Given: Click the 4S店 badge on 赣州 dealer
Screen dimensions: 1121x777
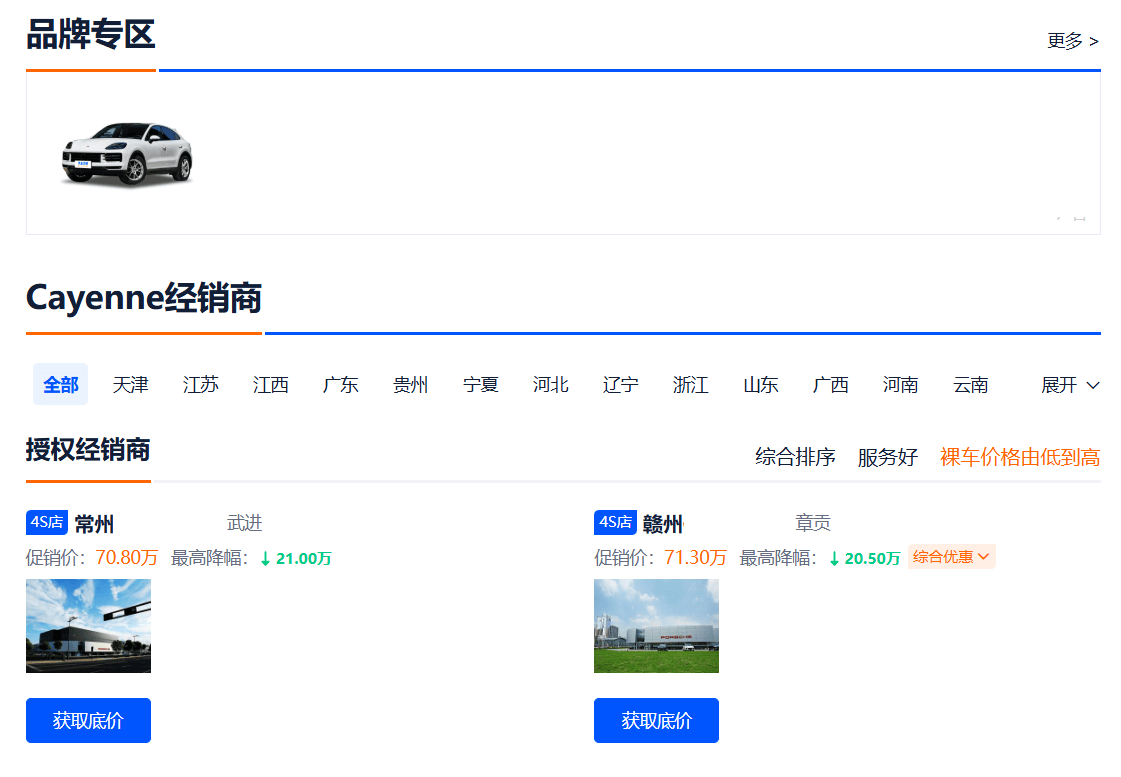Looking at the screenshot, I should (614, 522).
